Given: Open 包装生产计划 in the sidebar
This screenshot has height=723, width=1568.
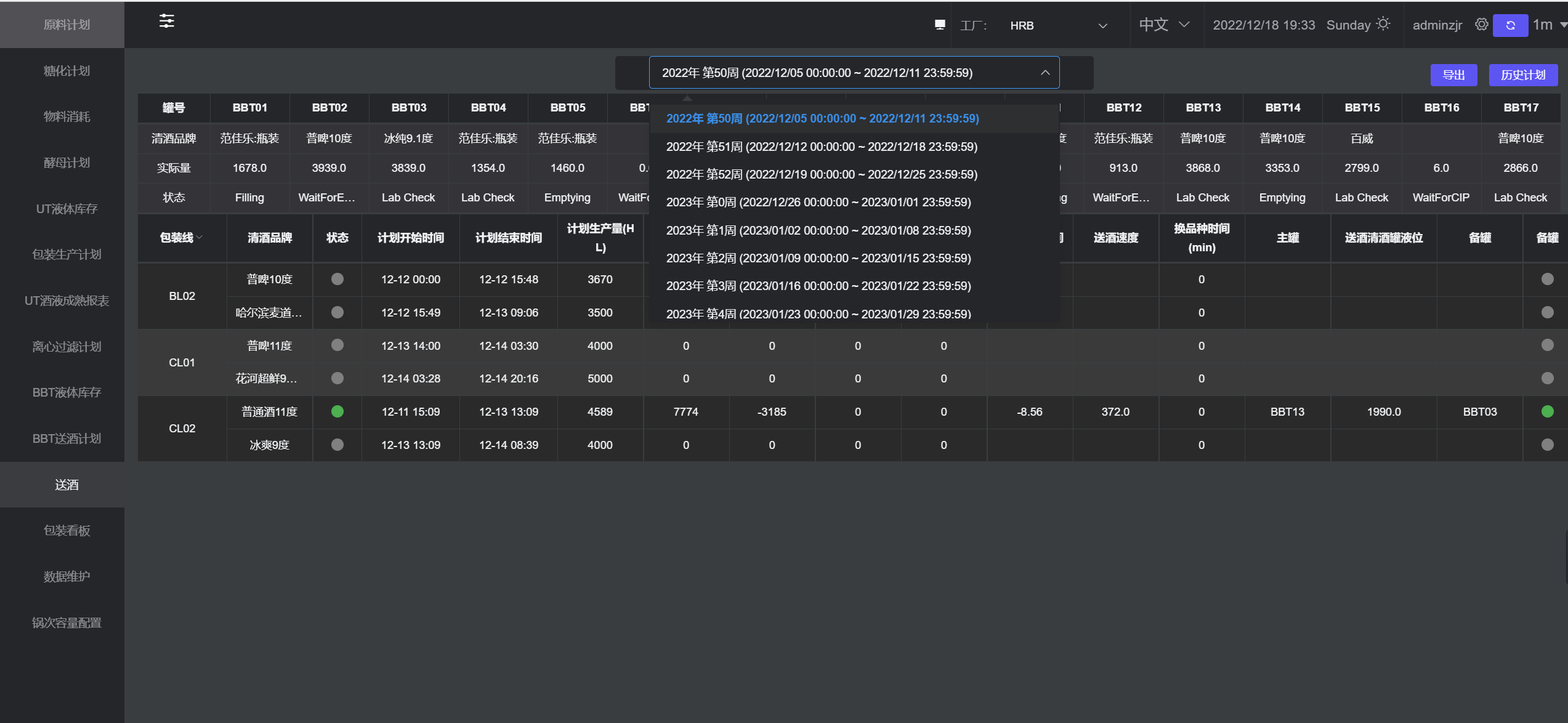Looking at the screenshot, I should click(62, 254).
